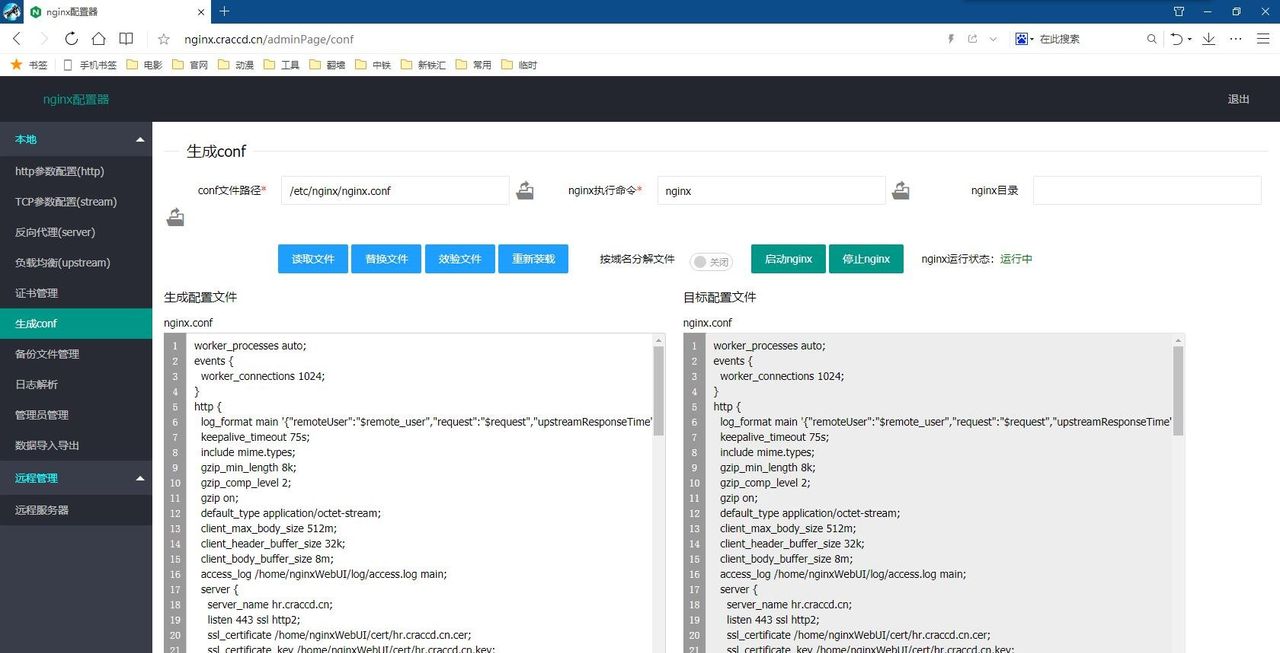Click the file picker icon beside conf文件路径
This screenshot has height=653, width=1280.
click(x=525, y=190)
